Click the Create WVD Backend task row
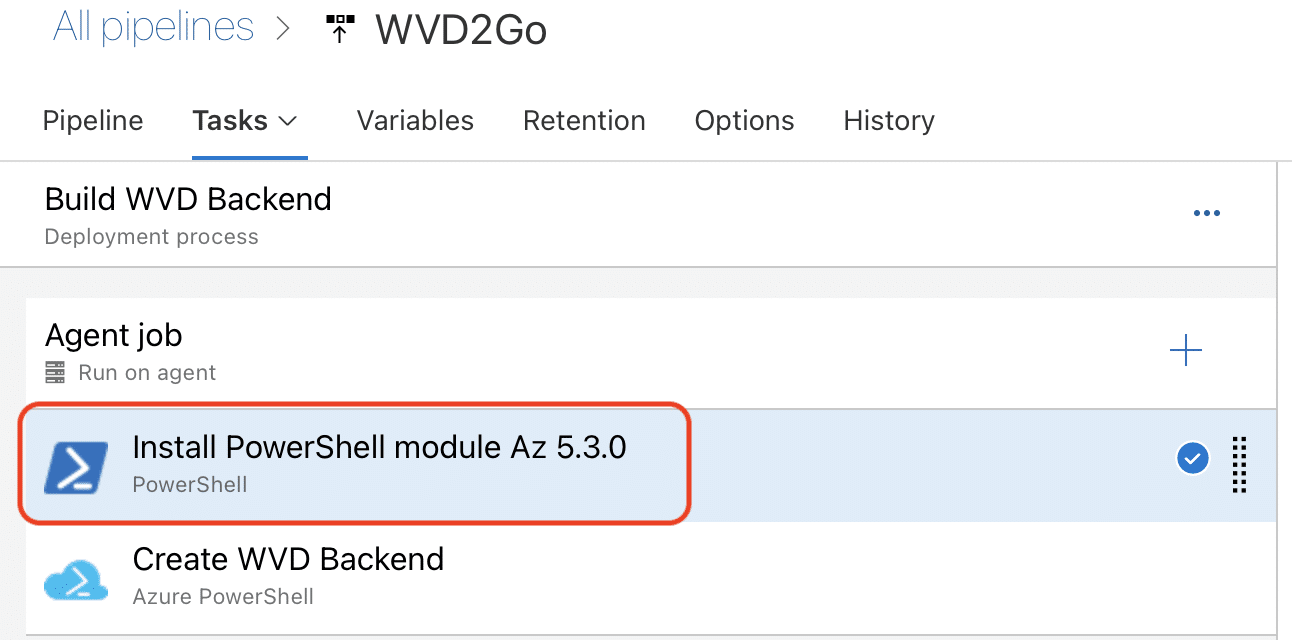 click(288, 559)
